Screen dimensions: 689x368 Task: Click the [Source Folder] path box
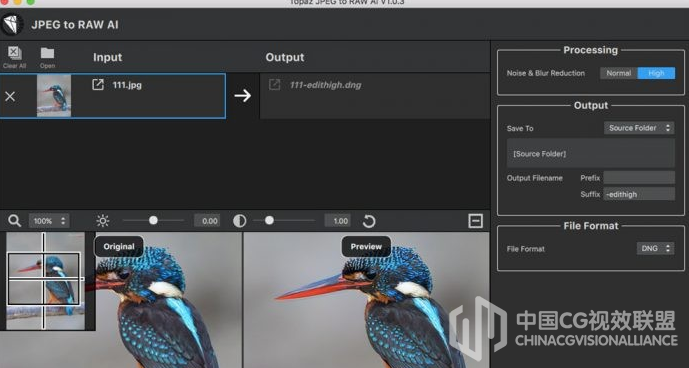point(591,153)
